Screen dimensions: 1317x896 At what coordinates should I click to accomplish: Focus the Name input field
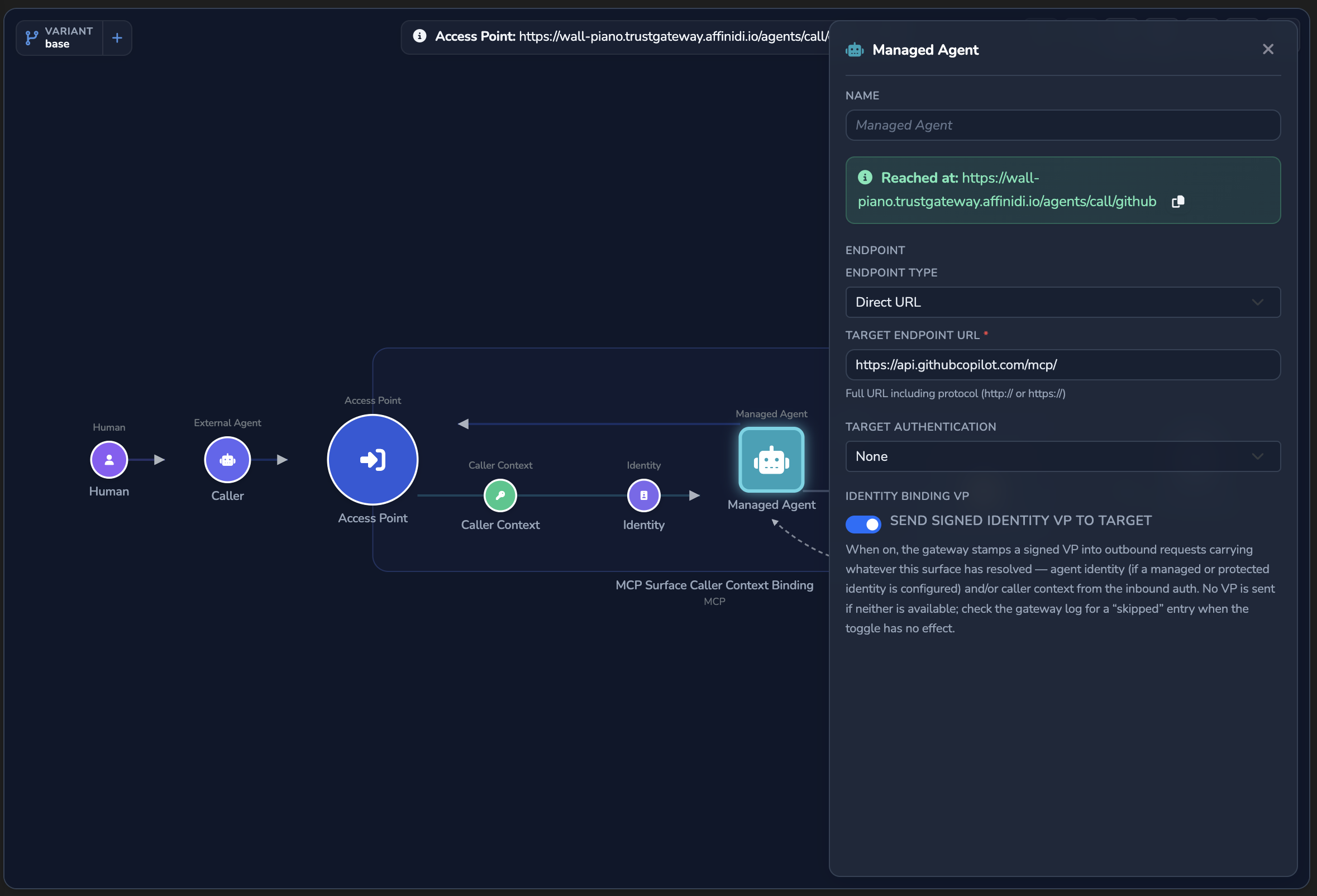point(1062,125)
